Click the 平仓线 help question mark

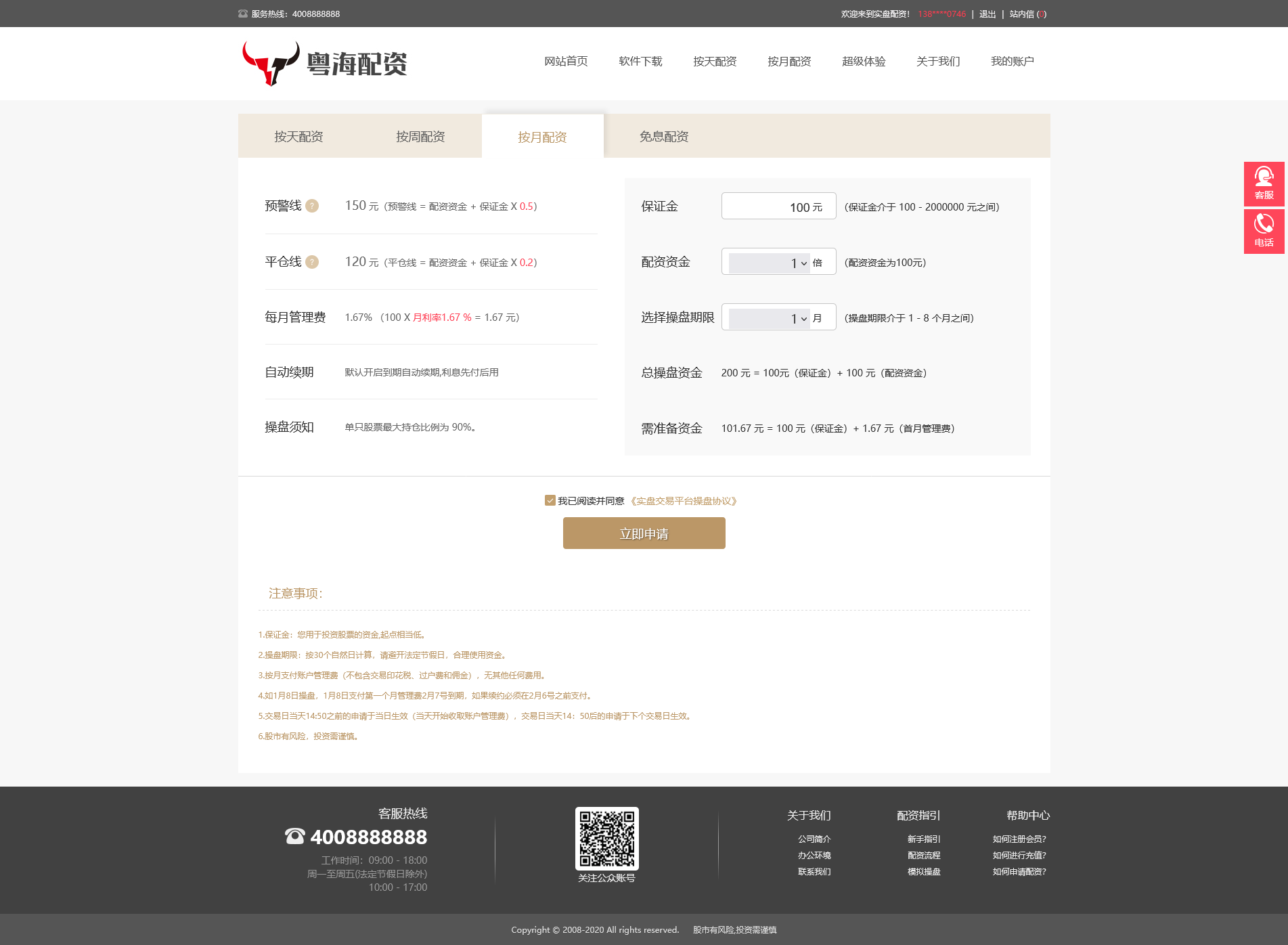[x=312, y=262]
